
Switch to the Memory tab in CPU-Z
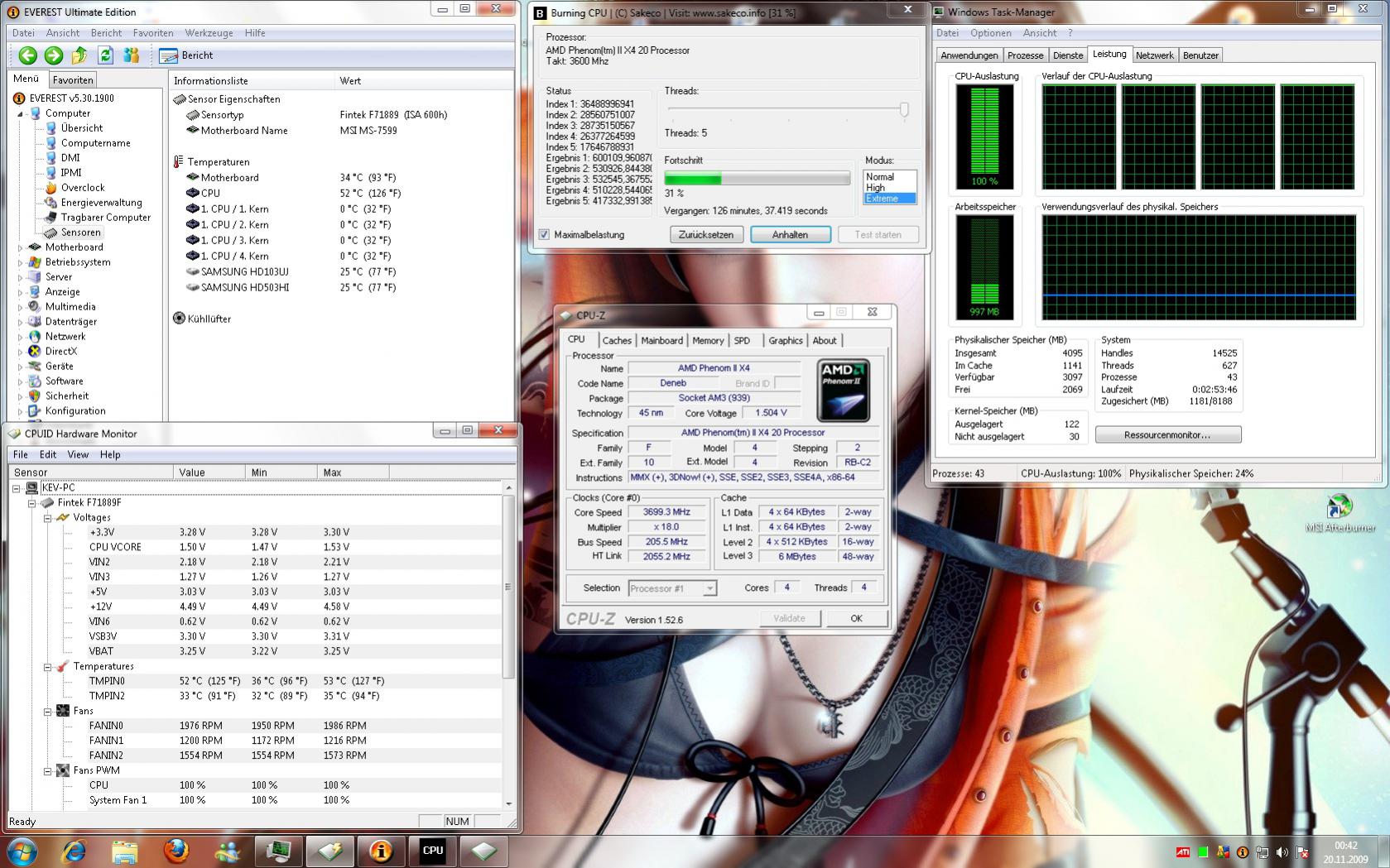(x=708, y=341)
